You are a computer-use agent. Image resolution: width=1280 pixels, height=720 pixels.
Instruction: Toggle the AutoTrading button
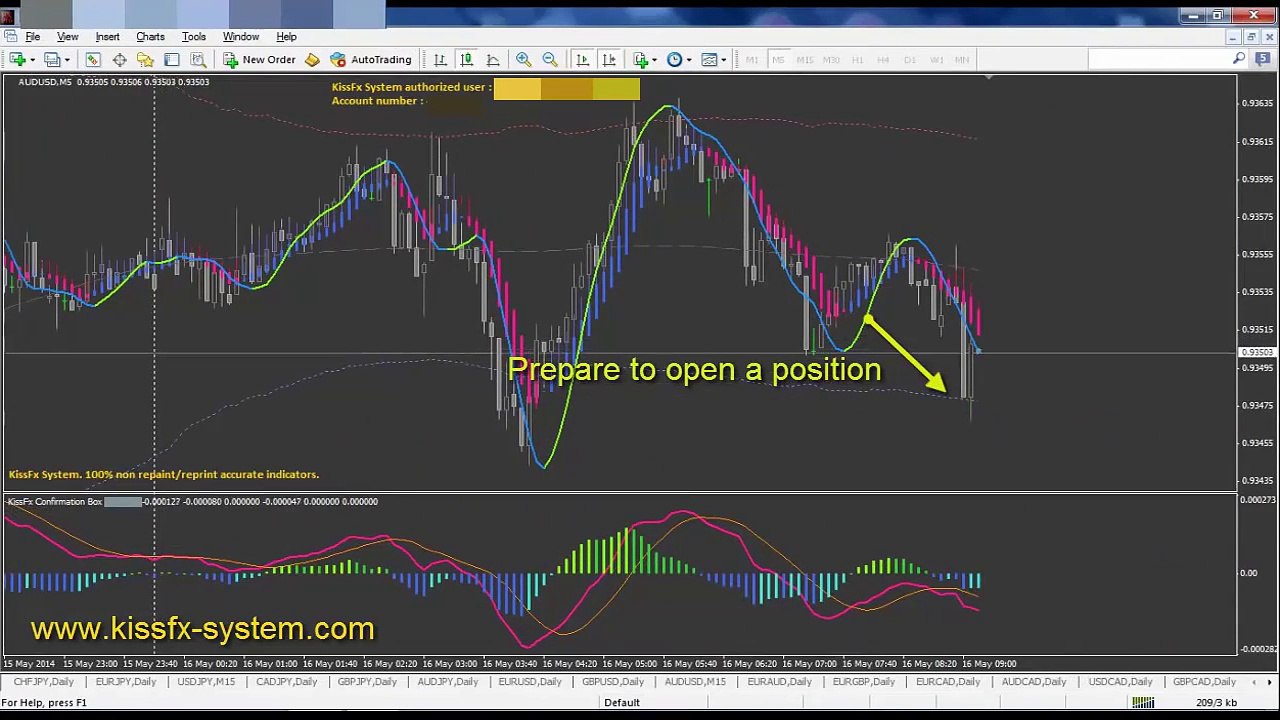[371, 60]
